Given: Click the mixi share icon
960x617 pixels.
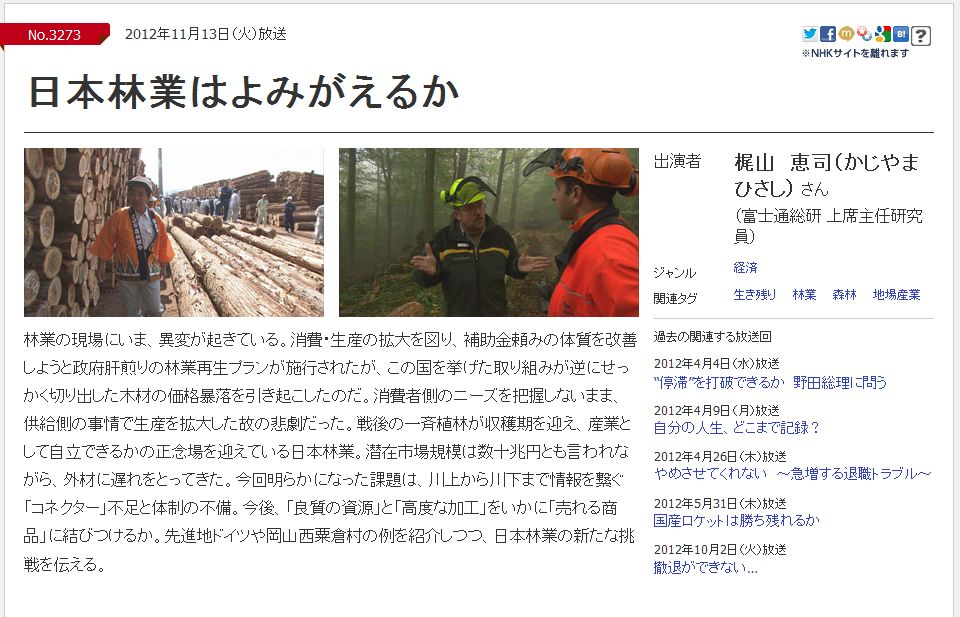Looking at the screenshot, I should click(x=846, y=34).
